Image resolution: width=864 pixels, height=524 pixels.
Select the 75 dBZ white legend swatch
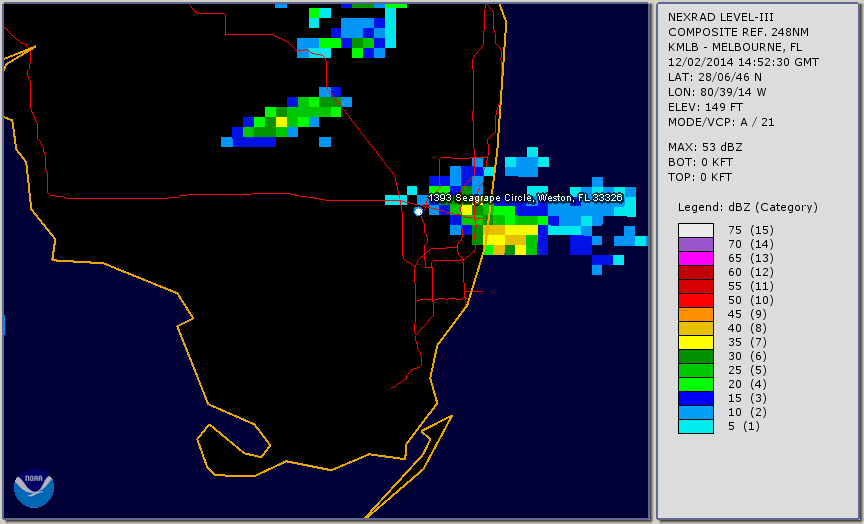696,230
